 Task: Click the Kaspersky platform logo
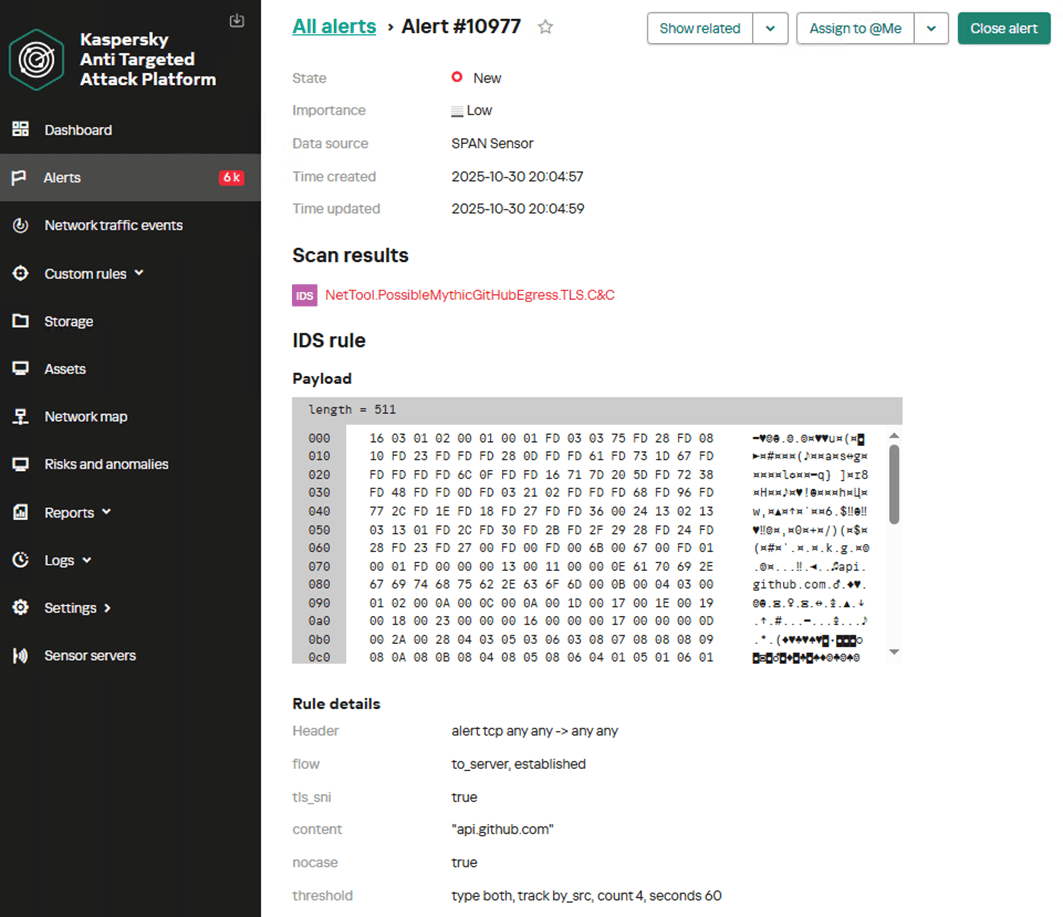37,60
